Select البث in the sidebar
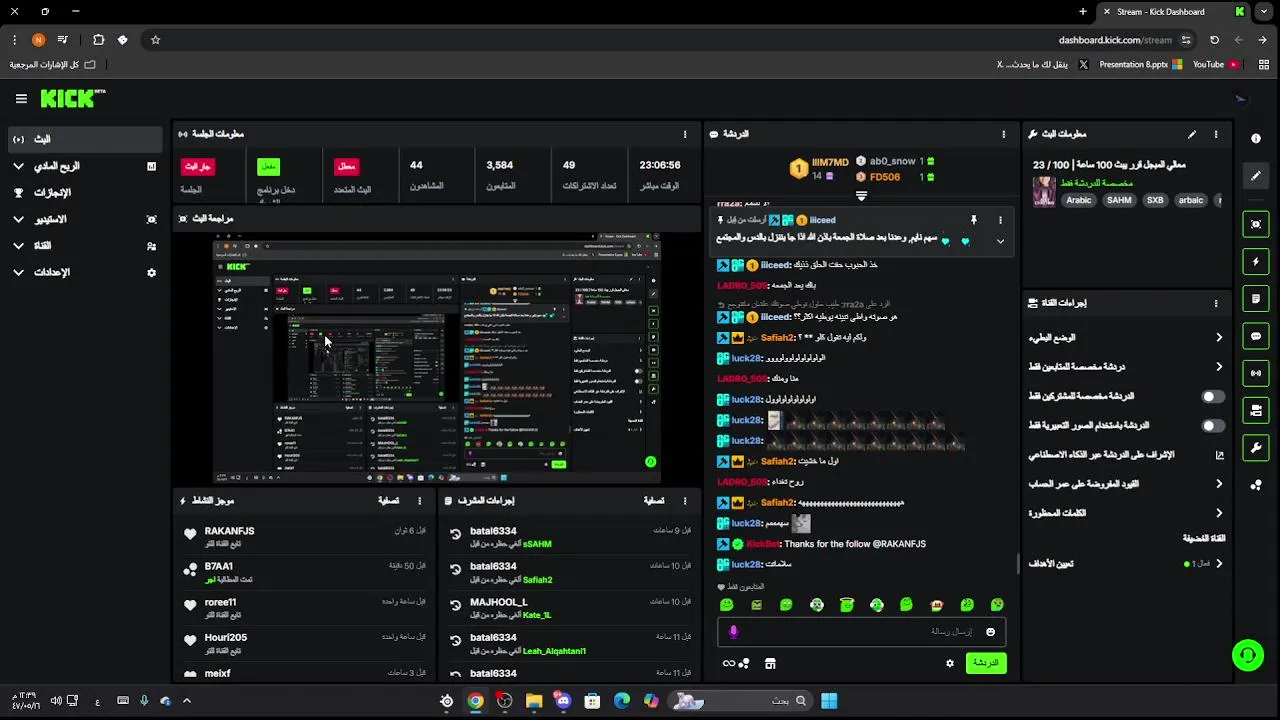 coord(84,139)
